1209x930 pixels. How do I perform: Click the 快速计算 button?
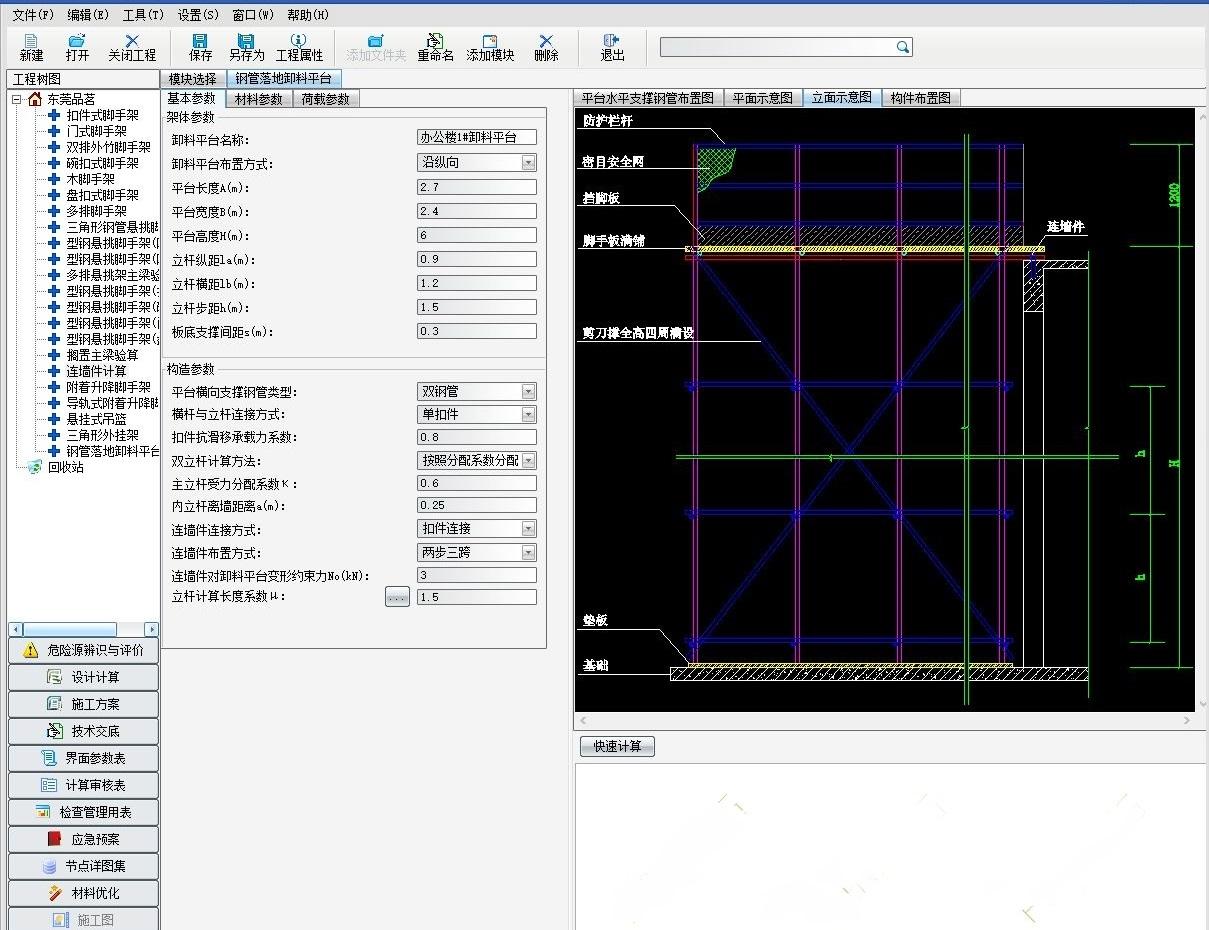click(617, 746)
